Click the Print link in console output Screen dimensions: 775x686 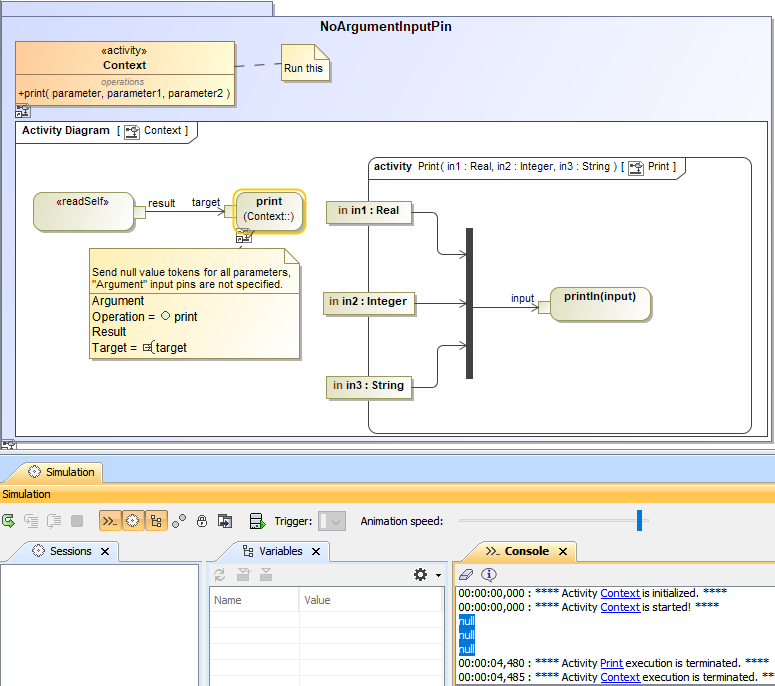tap(611, 663)
